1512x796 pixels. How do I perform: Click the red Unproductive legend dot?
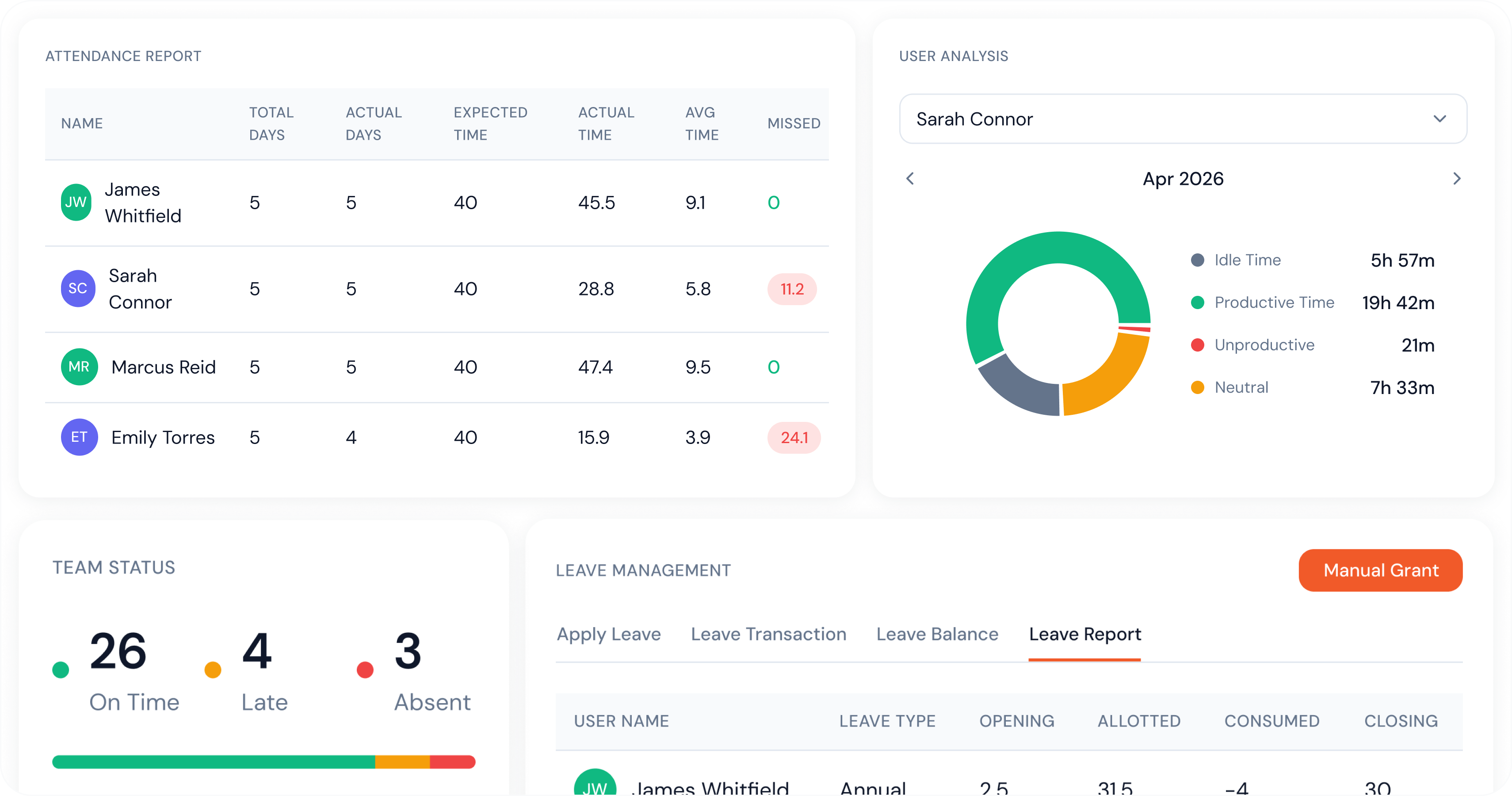1197,345
